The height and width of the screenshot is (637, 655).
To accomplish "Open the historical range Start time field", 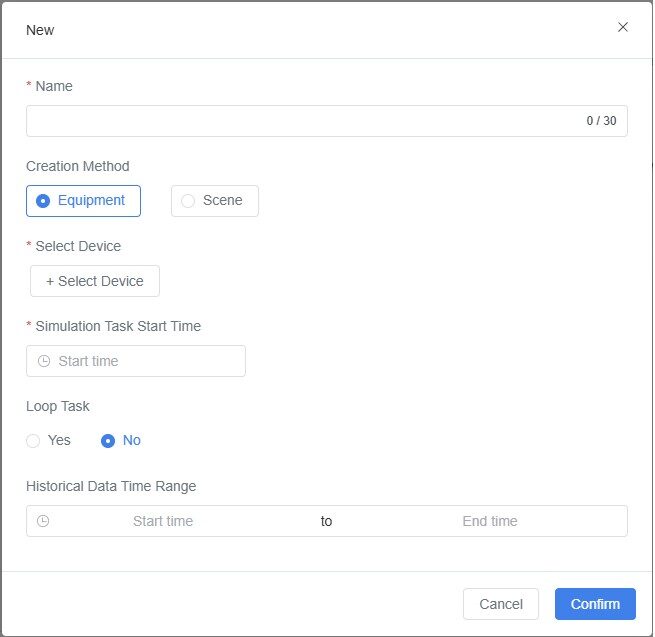I will [x=163, y=521].
